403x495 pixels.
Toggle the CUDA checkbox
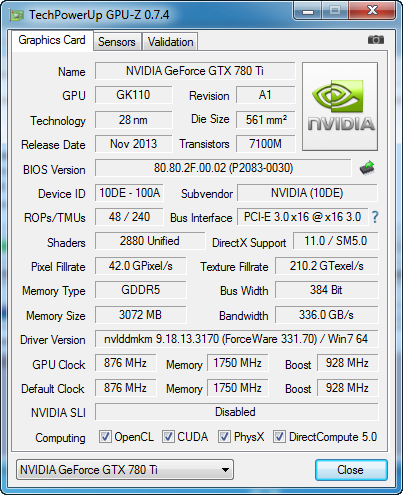[168, 437]
